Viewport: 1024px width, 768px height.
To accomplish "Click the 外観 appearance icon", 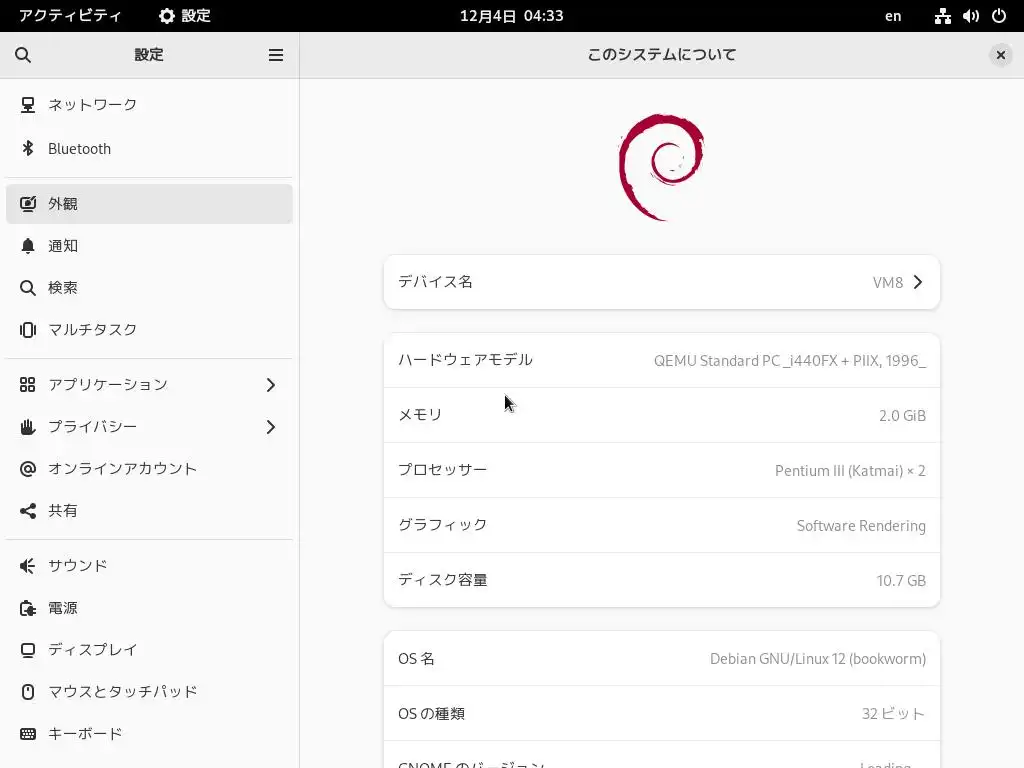I will tap(27, 204).
